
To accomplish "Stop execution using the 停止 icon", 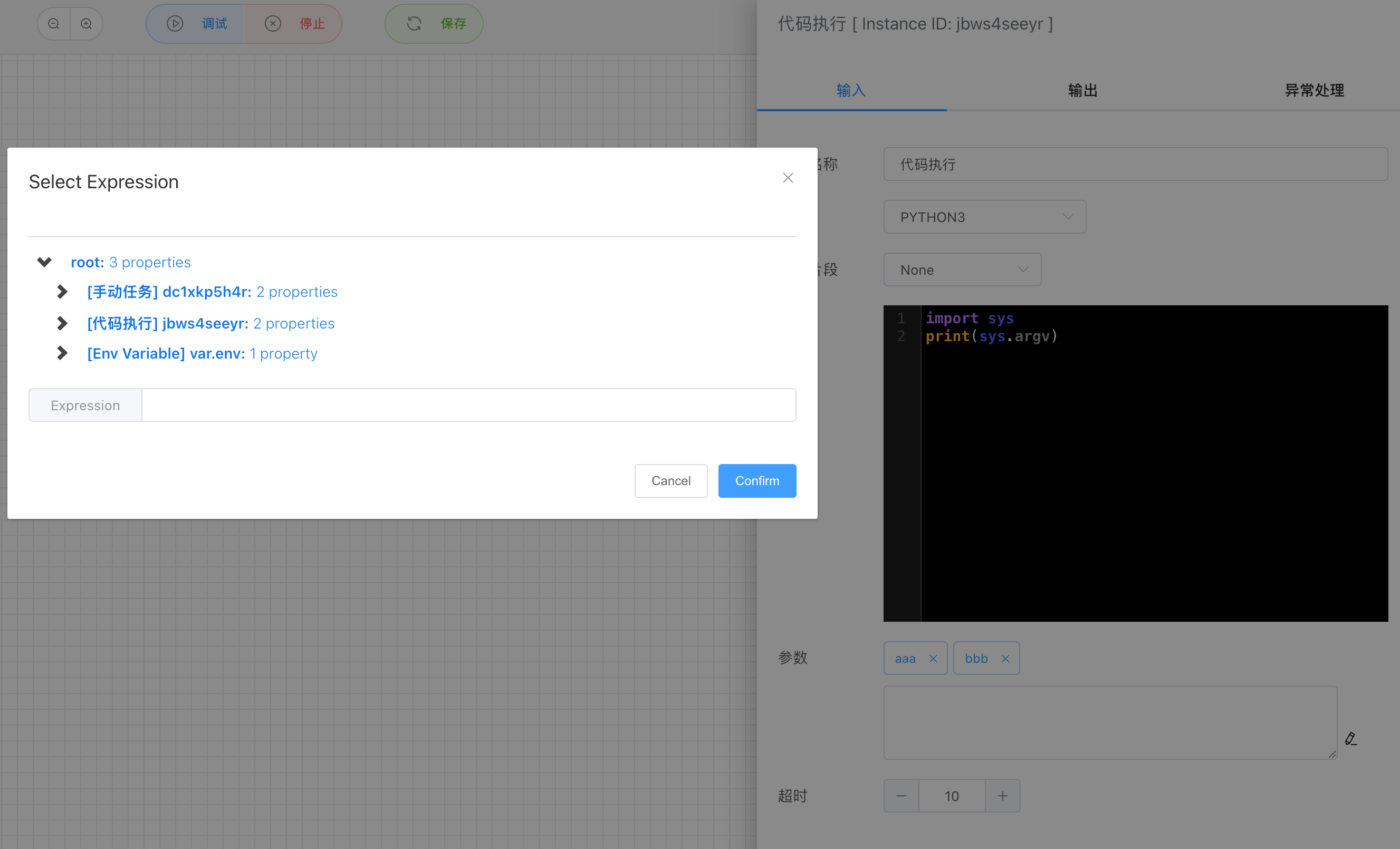I will tap(273, 24).
